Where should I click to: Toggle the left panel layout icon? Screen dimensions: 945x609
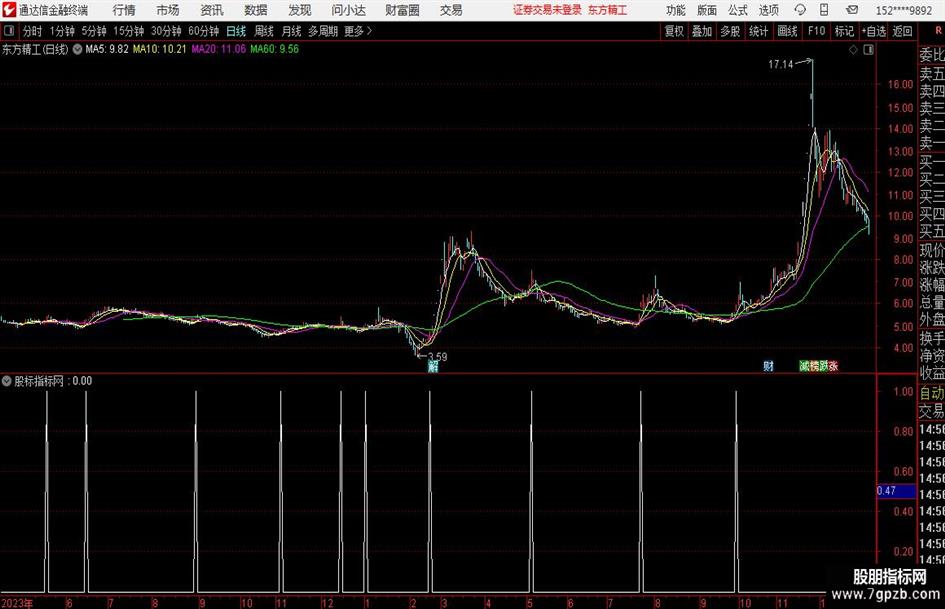pos(9,31)
